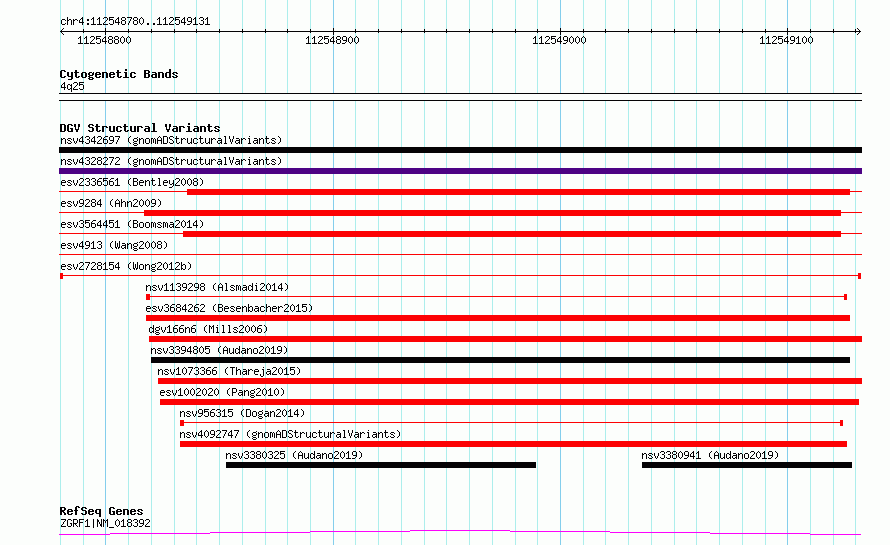Select variant label nsv956315 (Dogan2014)
The image size is (890, 545).
(x=242, y=413)
